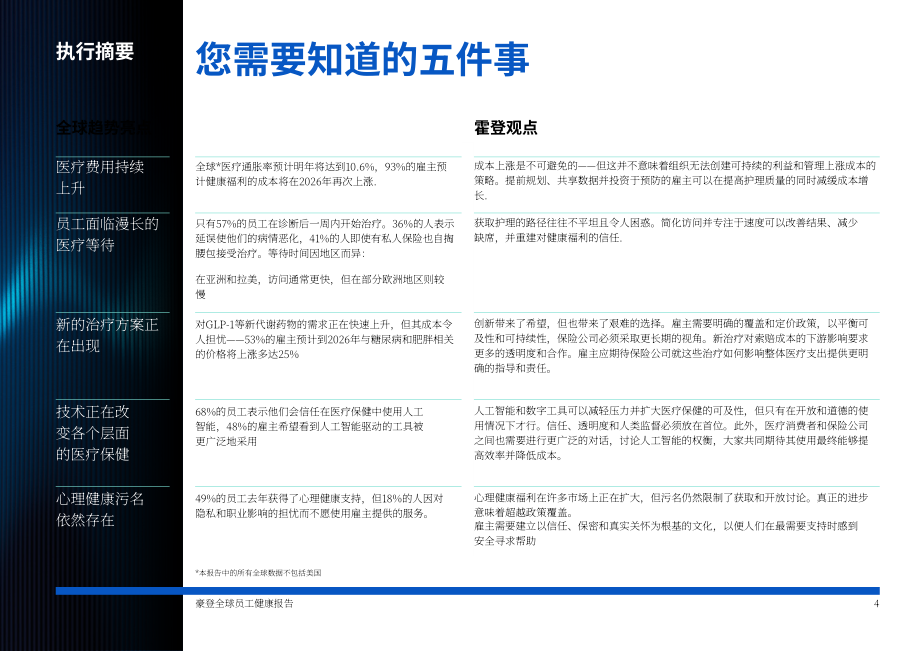Screen dimensions: 920x651
Task: Click the viewpoint text '获取护理的路径往往不平坦'
Action: point(666,230)
